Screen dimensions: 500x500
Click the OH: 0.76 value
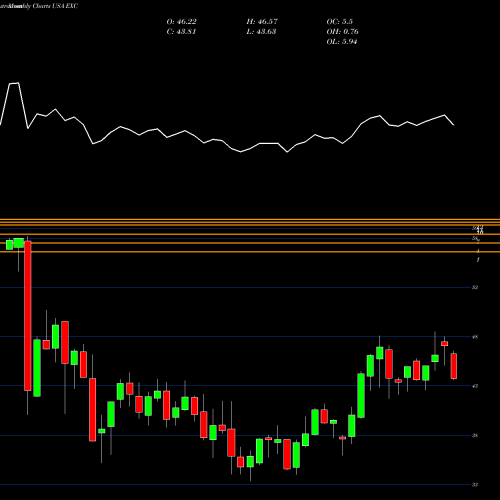click(x=342, y=32)
